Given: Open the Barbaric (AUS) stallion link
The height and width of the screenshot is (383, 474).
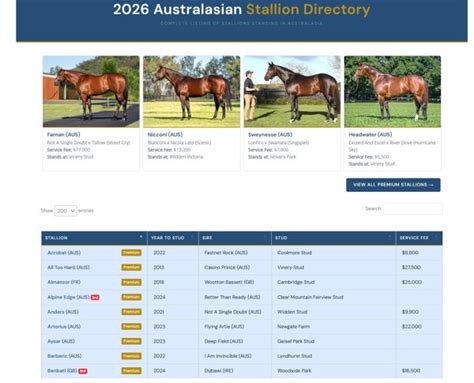Looking at the screenshot, I should tap(64, 356).
